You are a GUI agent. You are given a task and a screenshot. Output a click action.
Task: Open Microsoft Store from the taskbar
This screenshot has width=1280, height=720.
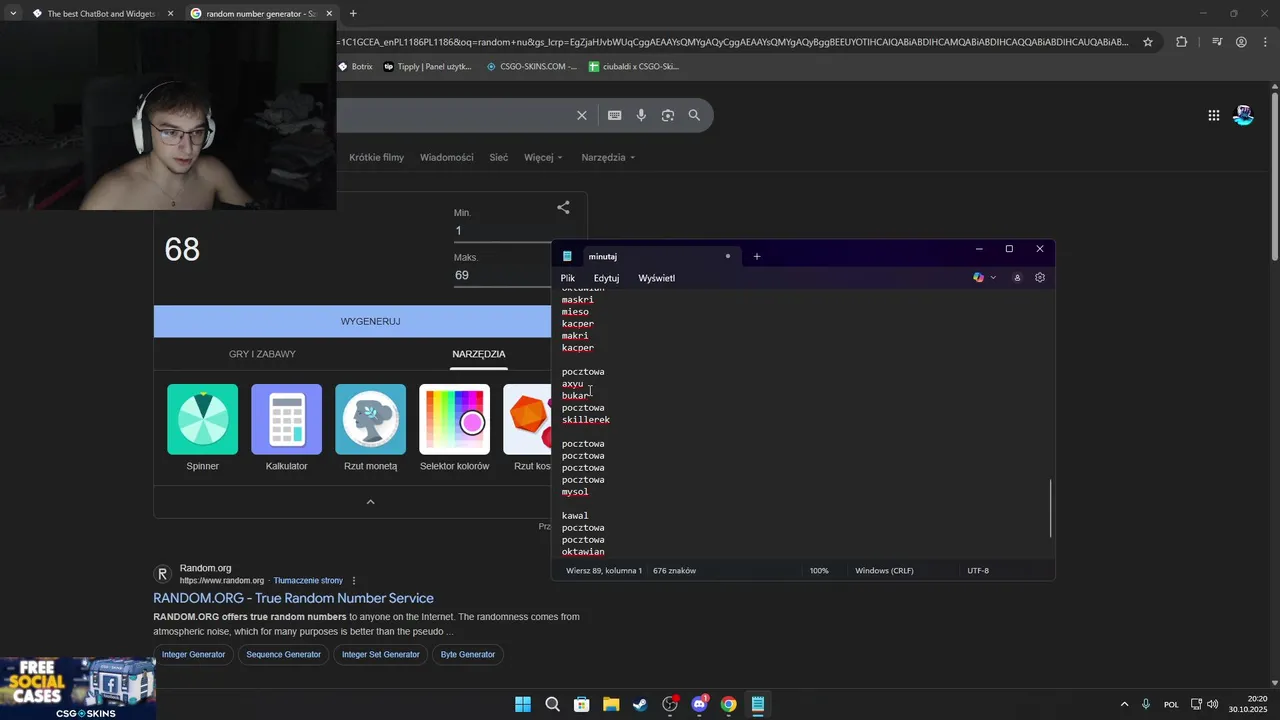coord(581,704)
